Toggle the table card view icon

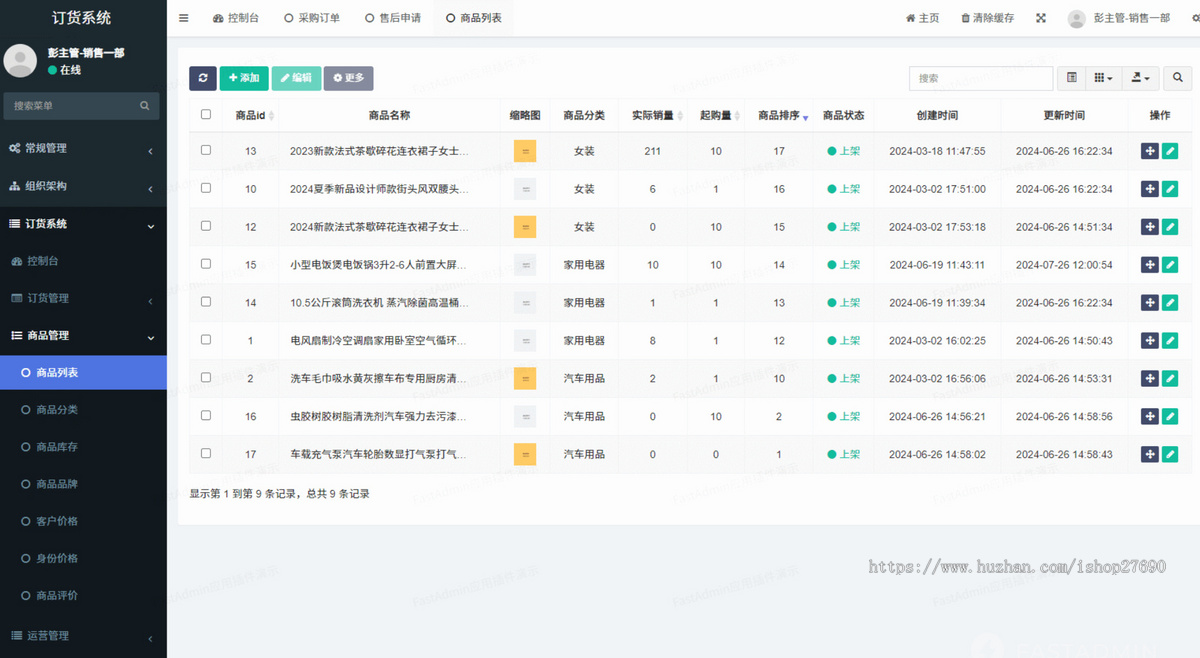[1072, 78]
